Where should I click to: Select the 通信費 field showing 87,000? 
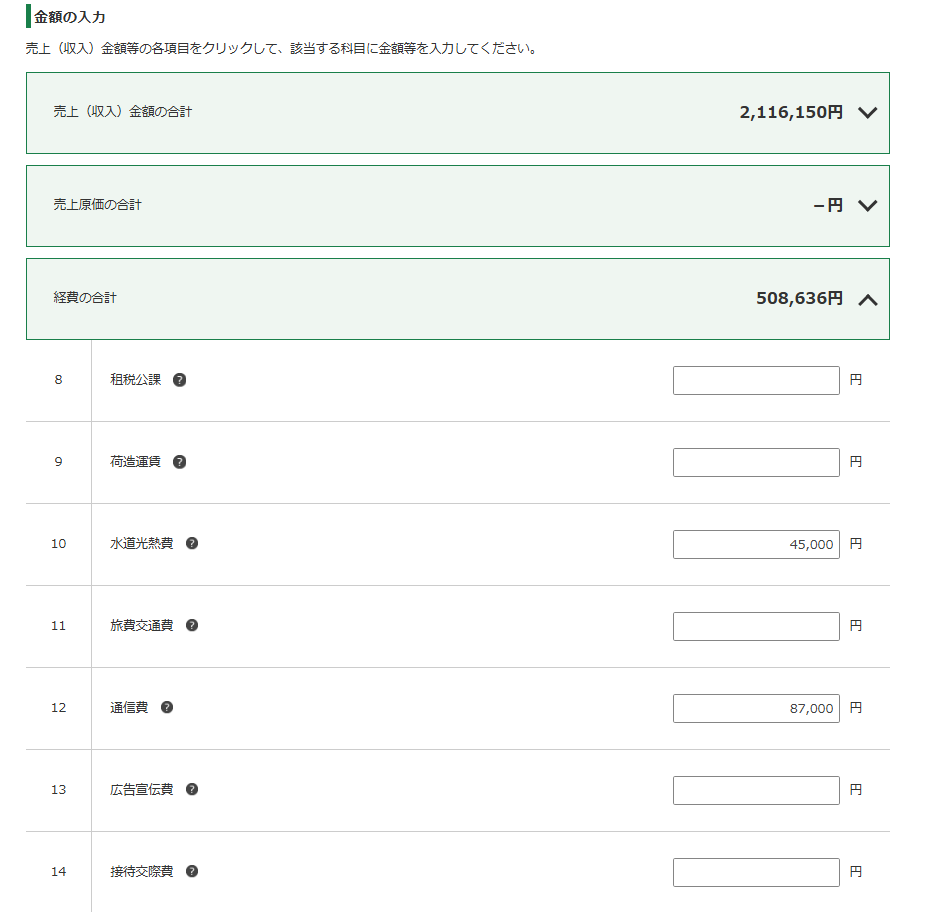point(756,709)
